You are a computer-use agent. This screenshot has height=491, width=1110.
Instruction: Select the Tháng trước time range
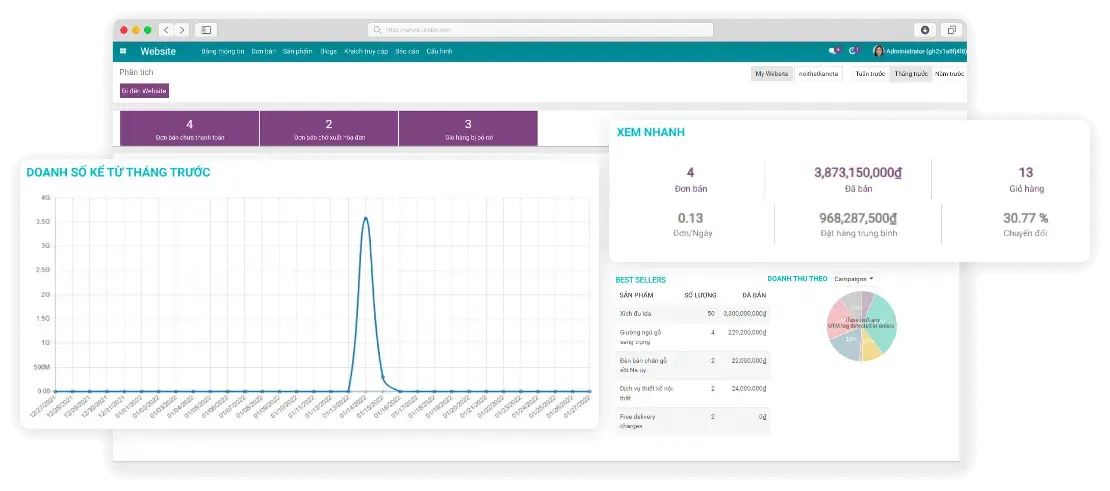[910, 74]
